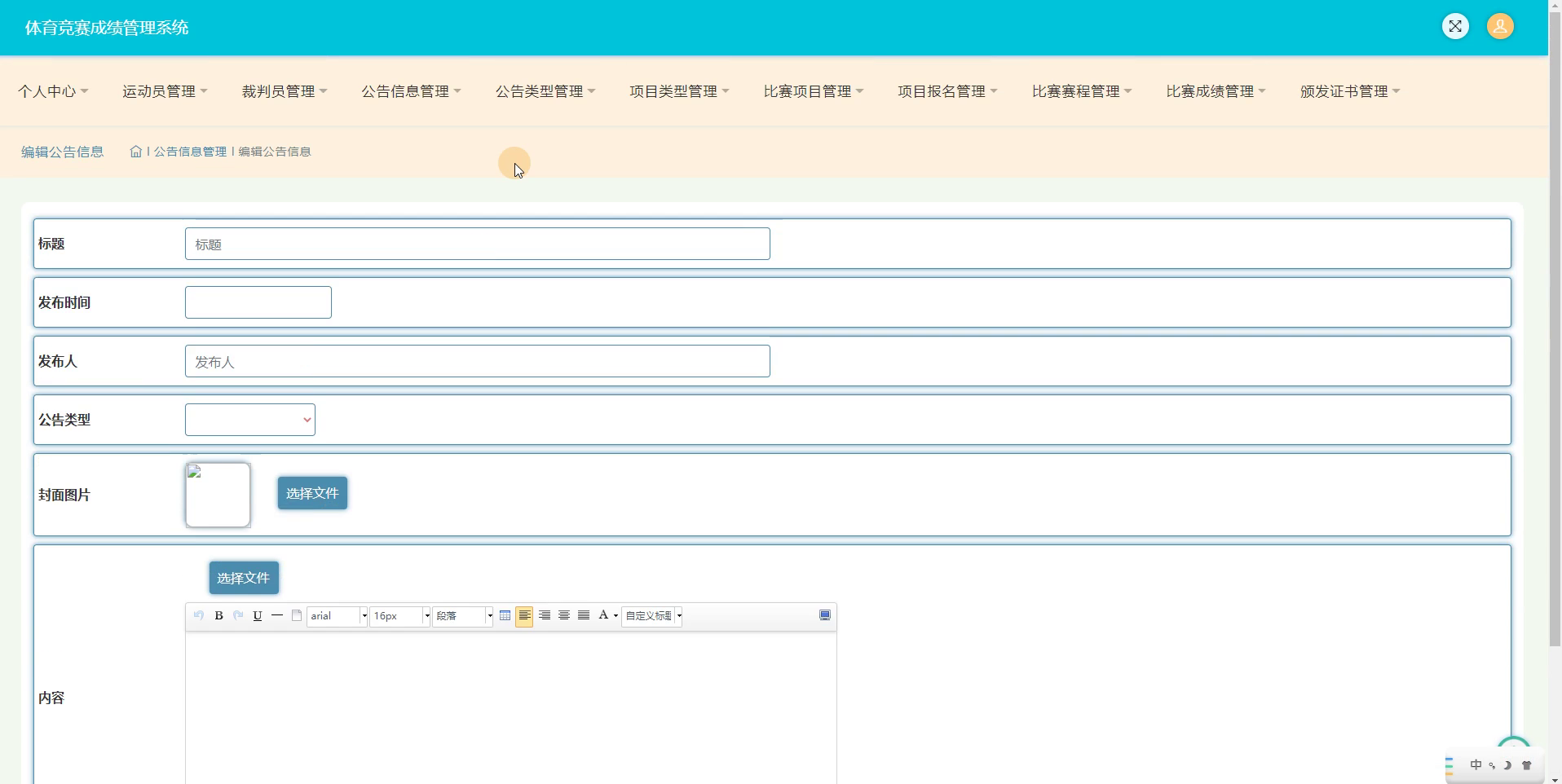Center align text in editor
The width and height of the screenshot is (1562, 784).
click(x=564, y=615)
